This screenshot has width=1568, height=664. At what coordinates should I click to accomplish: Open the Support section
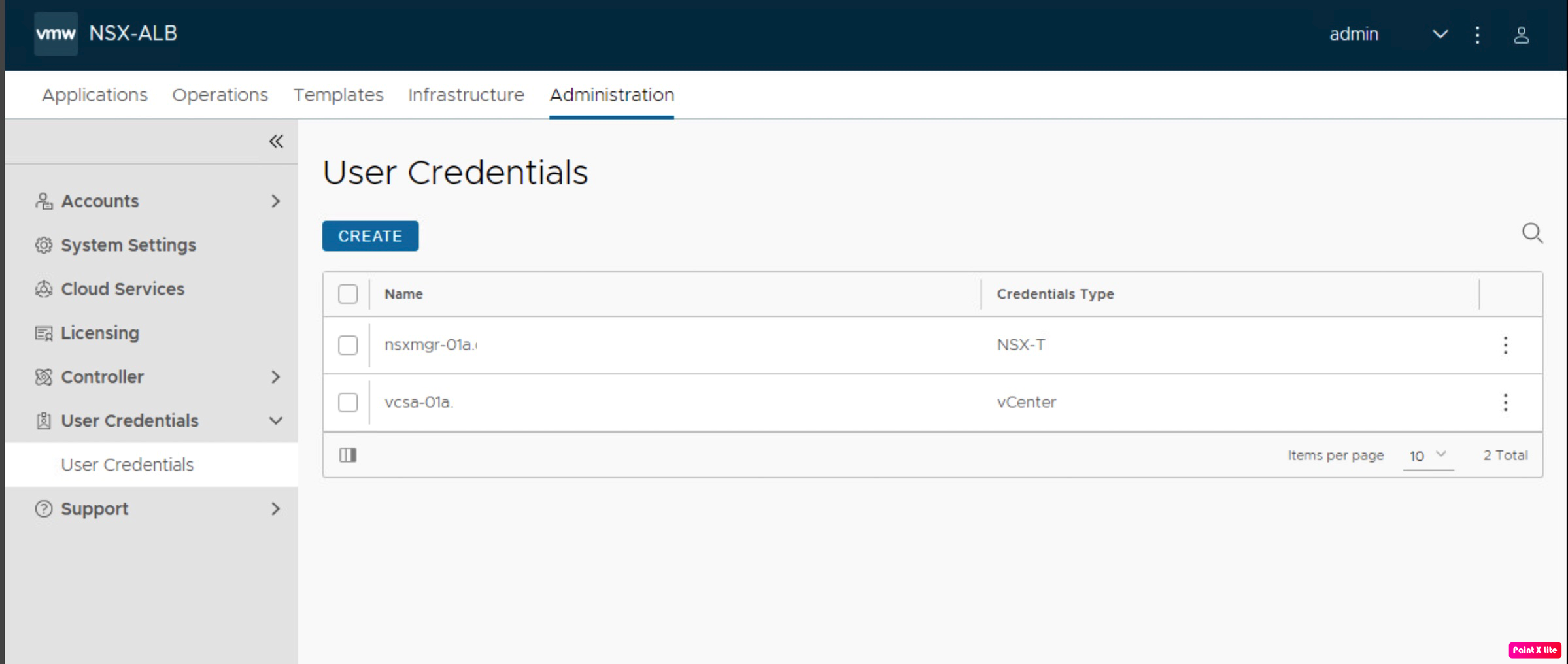click(94, 508)
